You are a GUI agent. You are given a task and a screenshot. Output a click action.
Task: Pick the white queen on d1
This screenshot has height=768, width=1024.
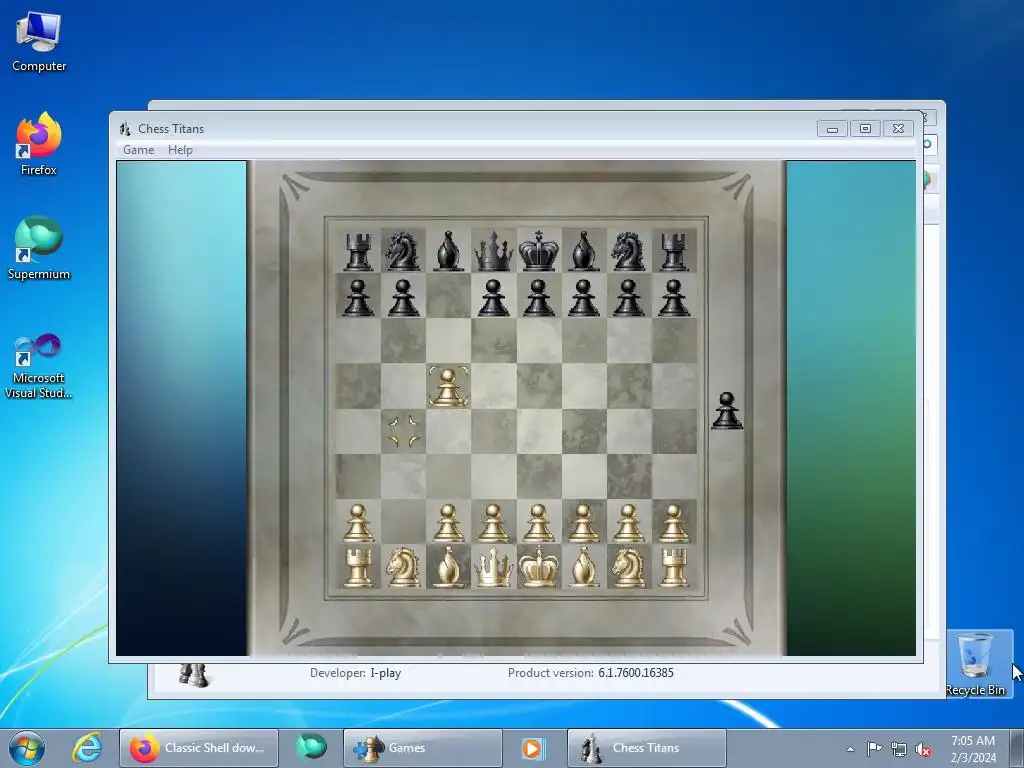(493, 568)
